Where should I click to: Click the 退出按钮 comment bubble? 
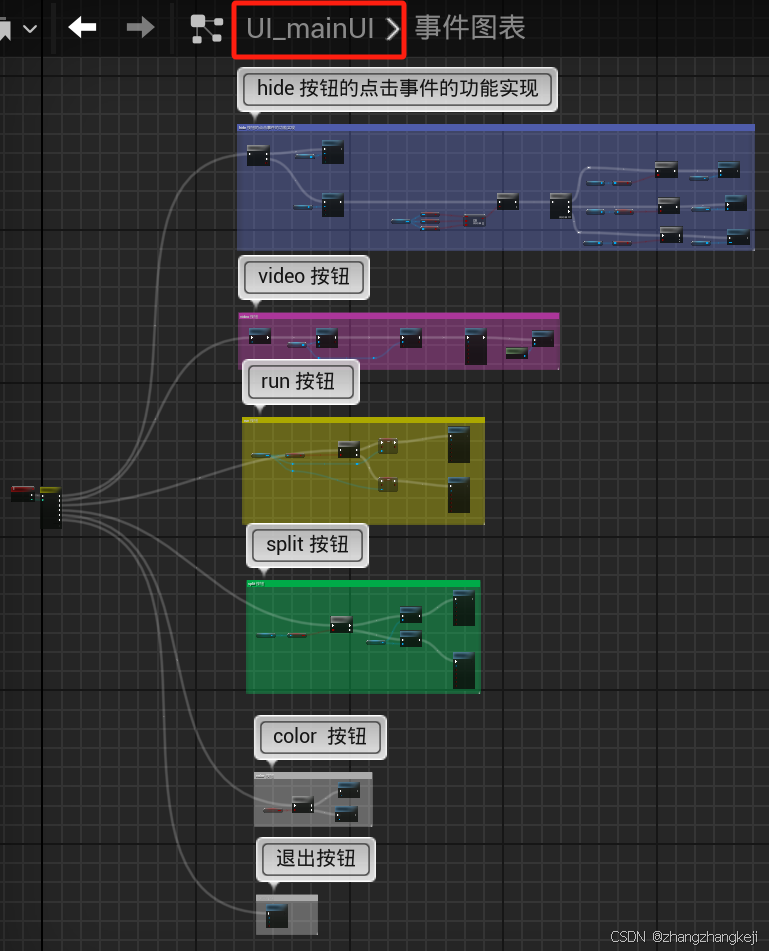(x=316, y=859)
